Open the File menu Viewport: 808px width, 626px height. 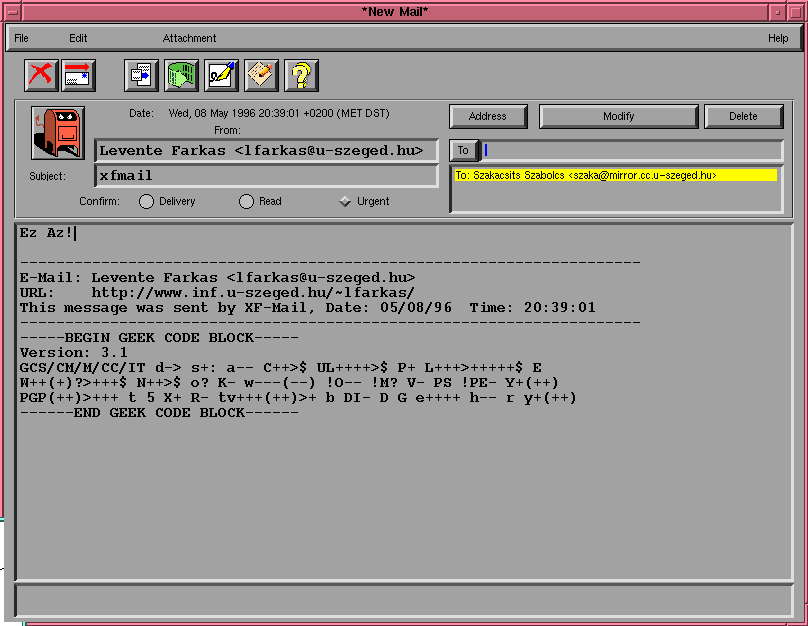(21, 38)
